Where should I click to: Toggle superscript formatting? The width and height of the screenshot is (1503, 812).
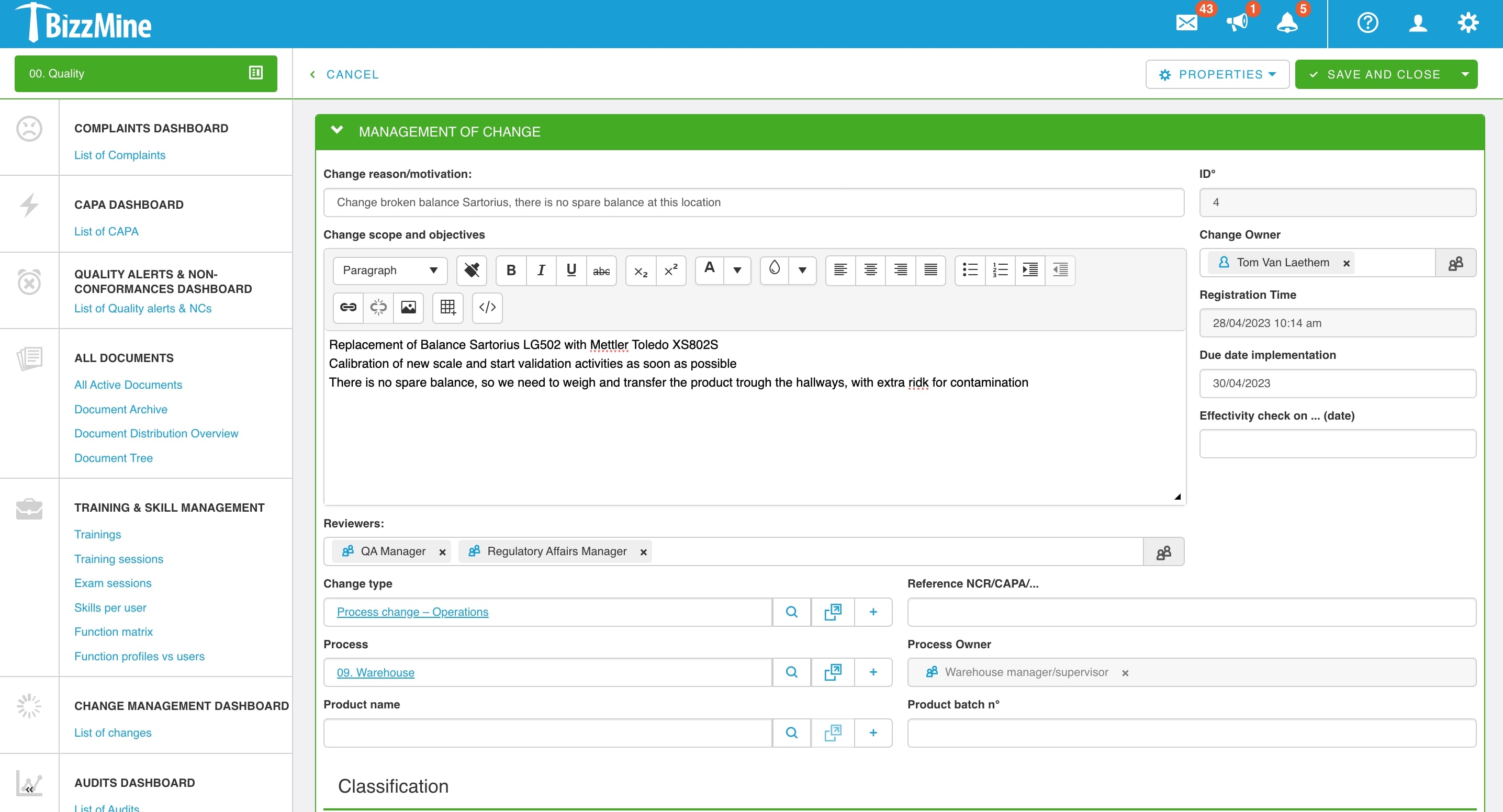(x=670, y=270)
